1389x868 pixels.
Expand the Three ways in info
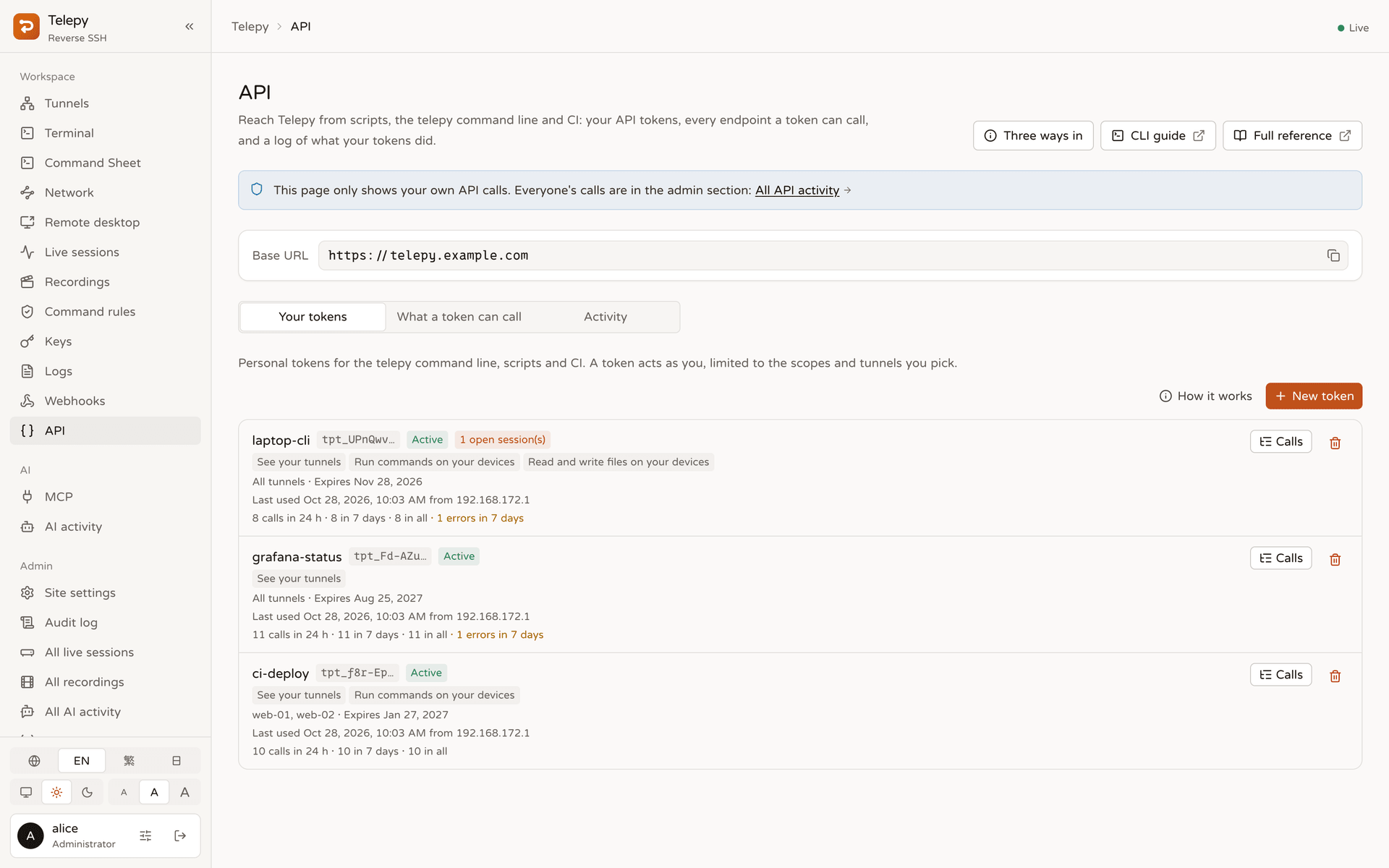(1033, 135)
